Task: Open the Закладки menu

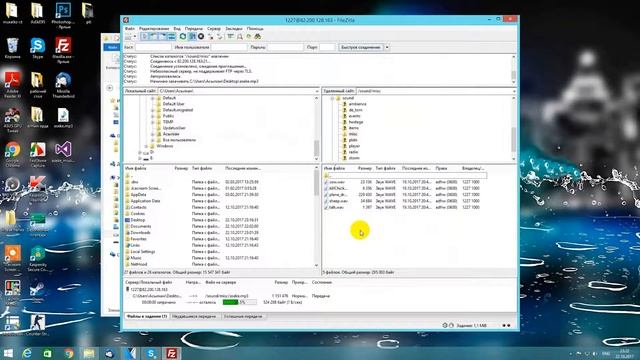Action: (x=233, y=29)
